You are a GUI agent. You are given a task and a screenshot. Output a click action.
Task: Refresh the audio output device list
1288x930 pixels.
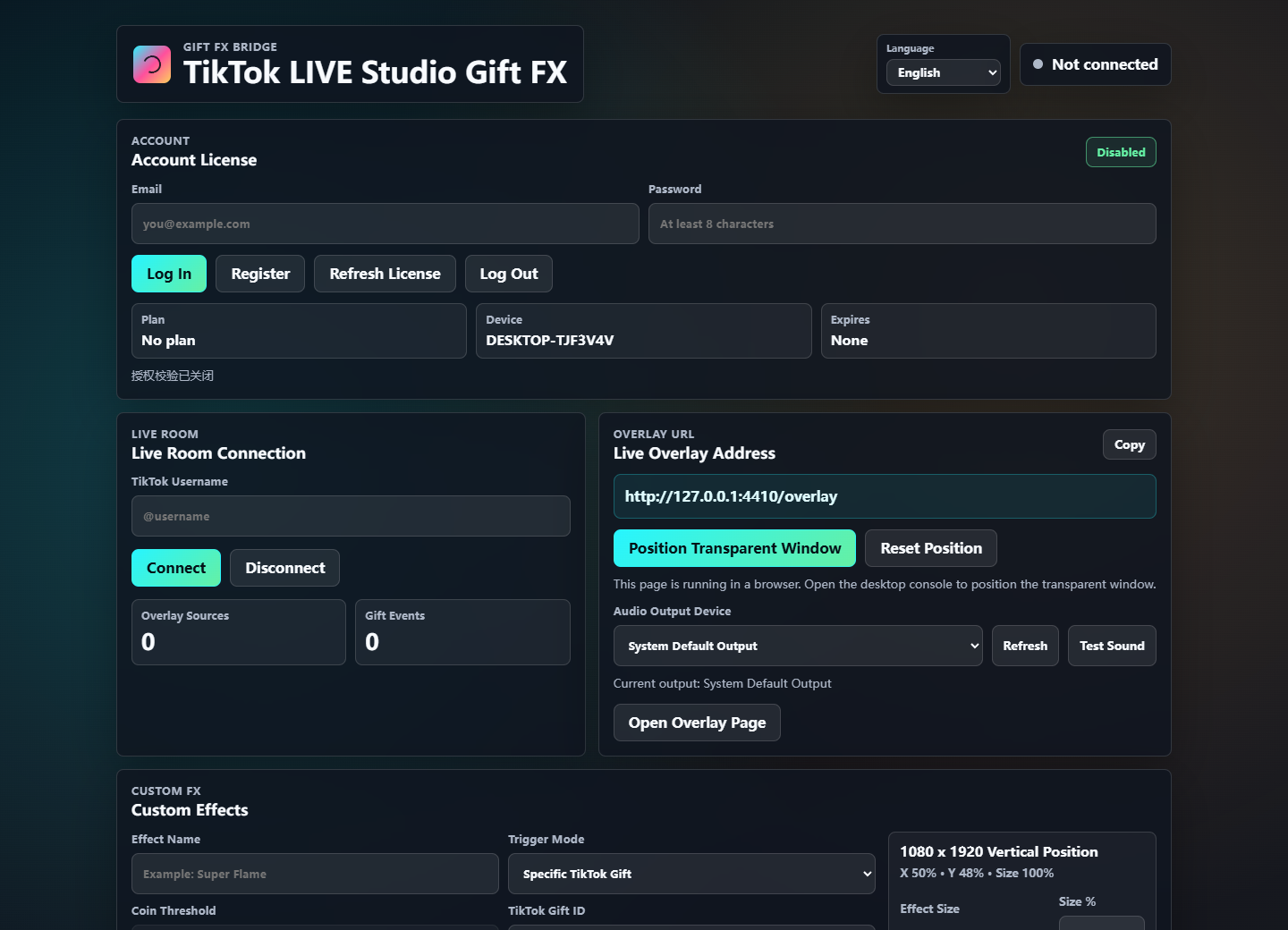(x=1025, y=646)
